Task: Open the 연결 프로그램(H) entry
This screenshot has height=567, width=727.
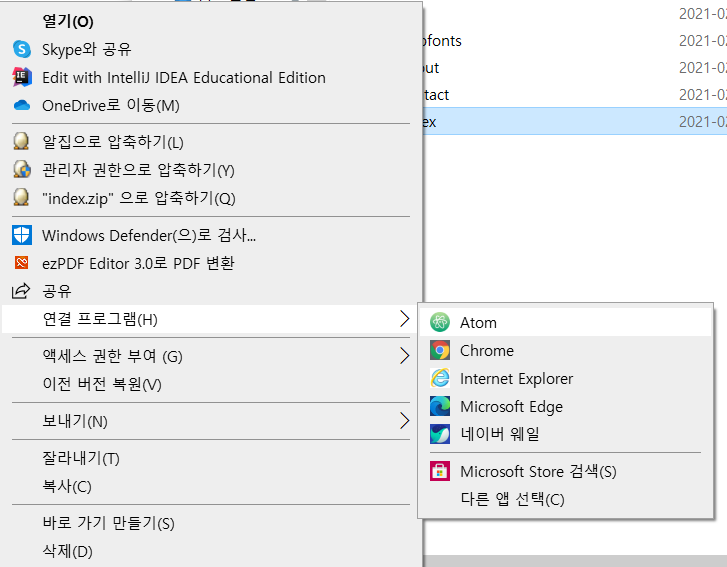Action: (211, 319)
